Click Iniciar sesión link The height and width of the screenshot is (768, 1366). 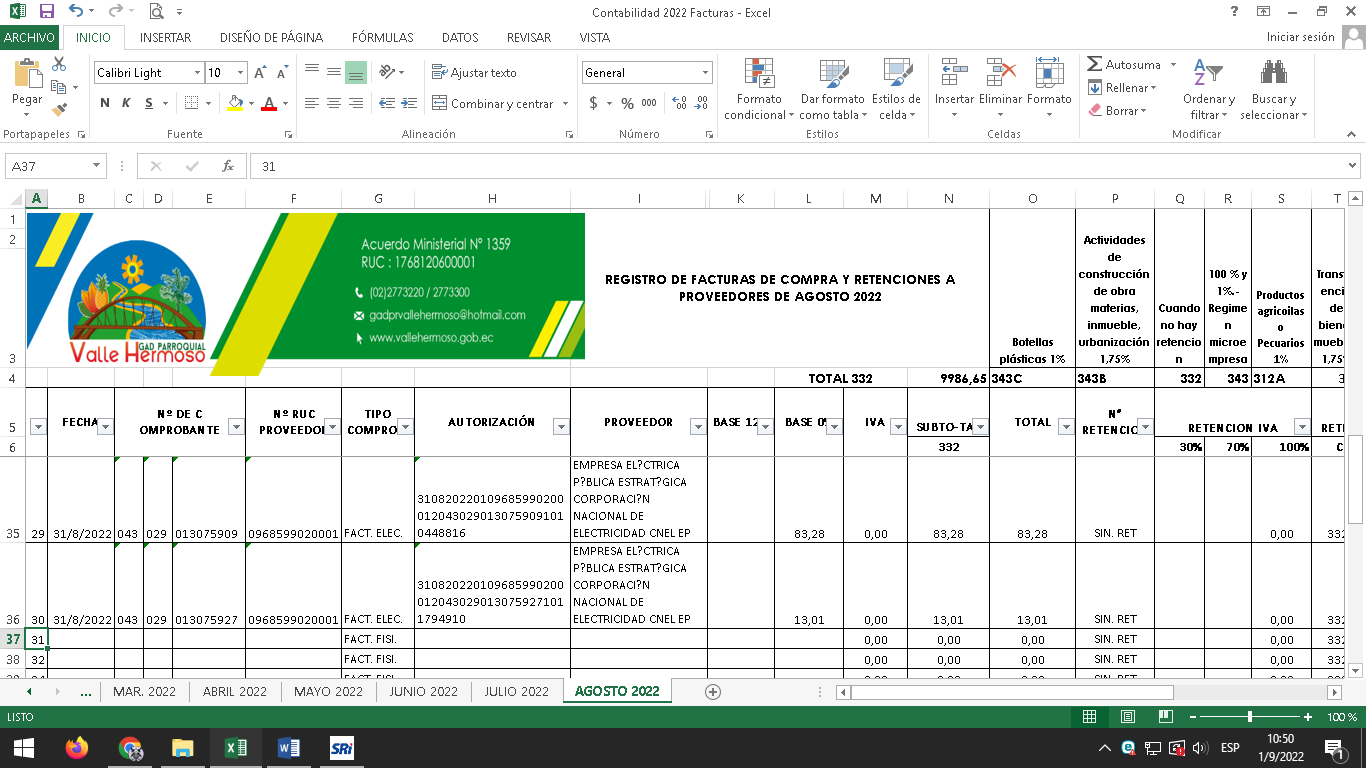click(1300, 37)
